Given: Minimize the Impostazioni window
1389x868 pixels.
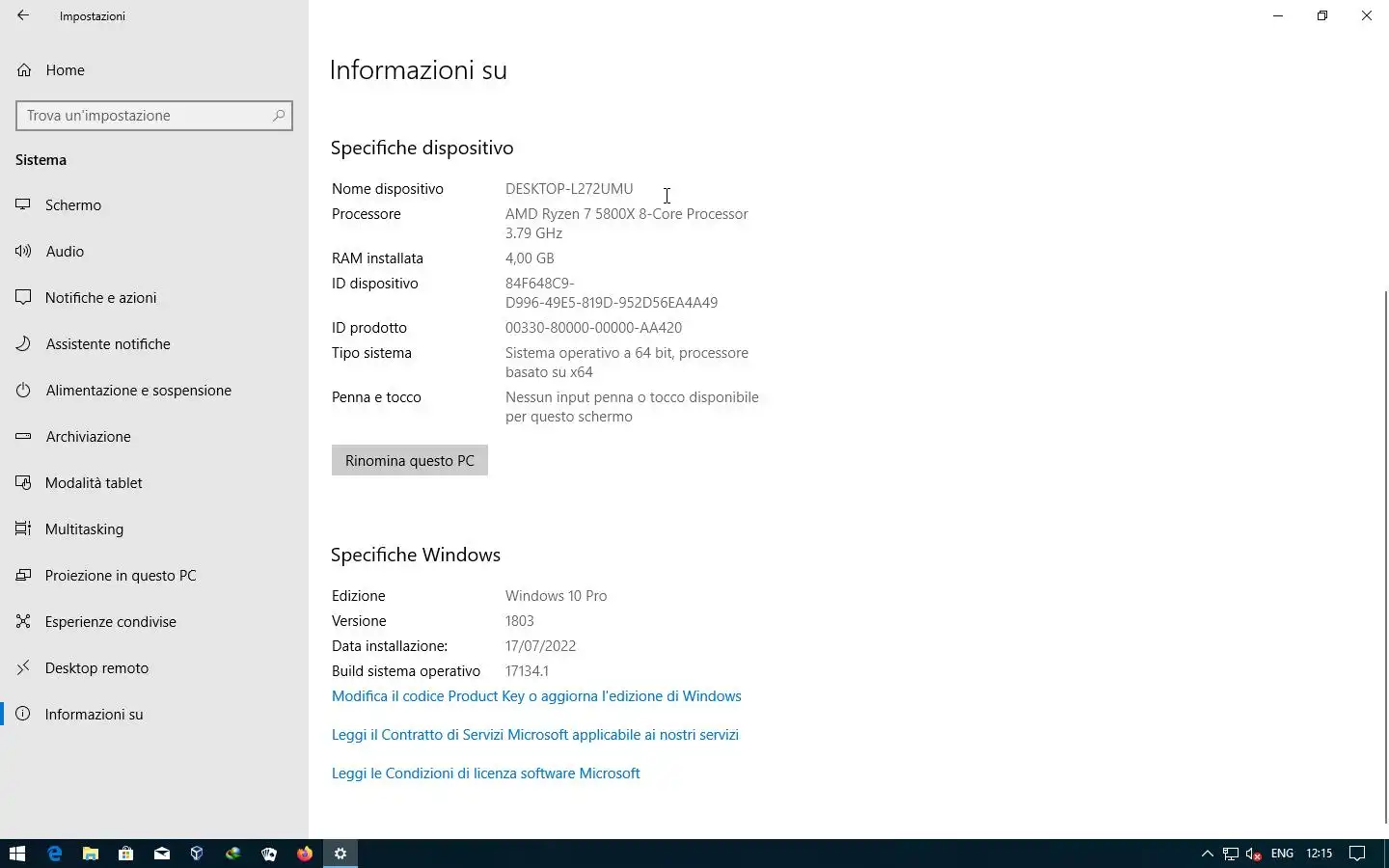Looking at the screenshot, I should tap(1278, 15).
